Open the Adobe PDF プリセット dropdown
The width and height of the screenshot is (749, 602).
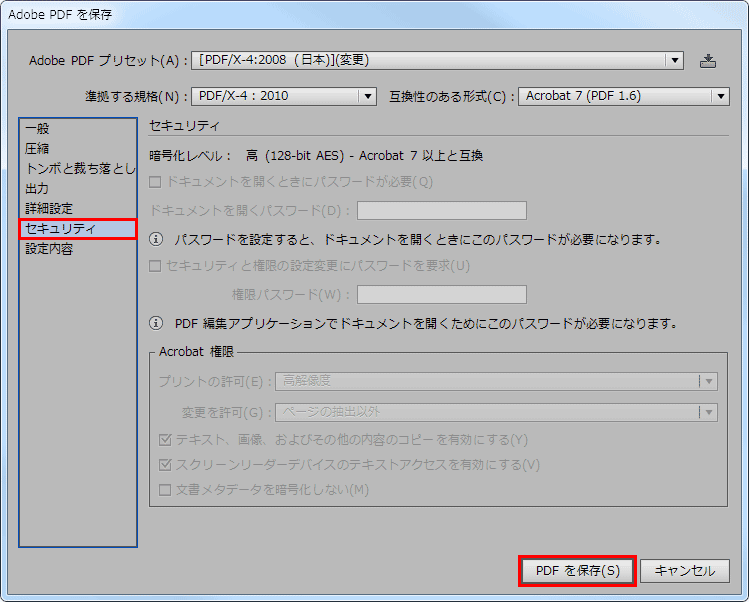437,61
